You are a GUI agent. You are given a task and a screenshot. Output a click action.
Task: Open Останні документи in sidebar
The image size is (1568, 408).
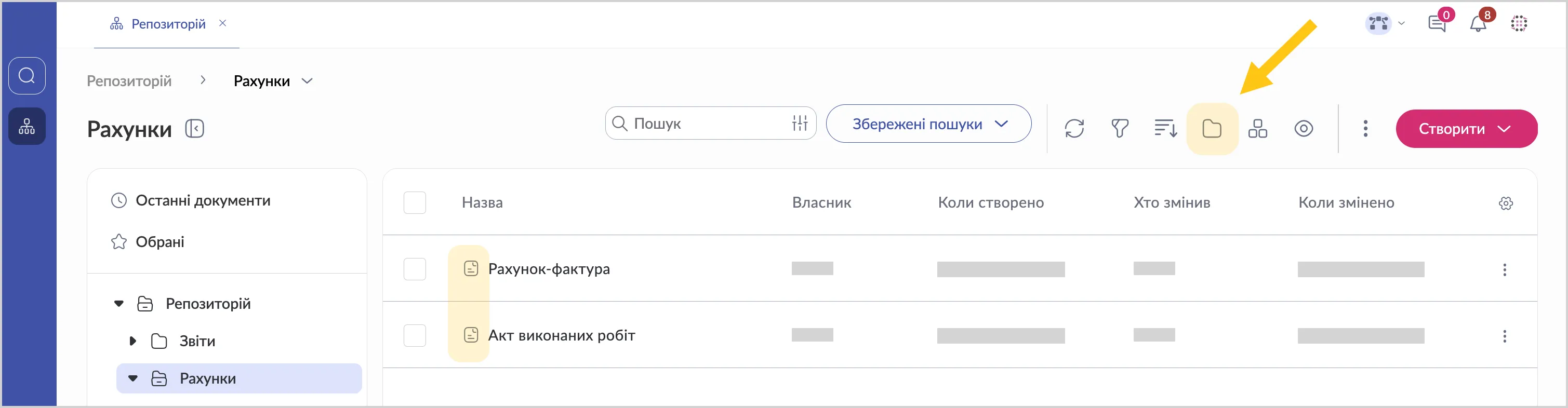203,201
